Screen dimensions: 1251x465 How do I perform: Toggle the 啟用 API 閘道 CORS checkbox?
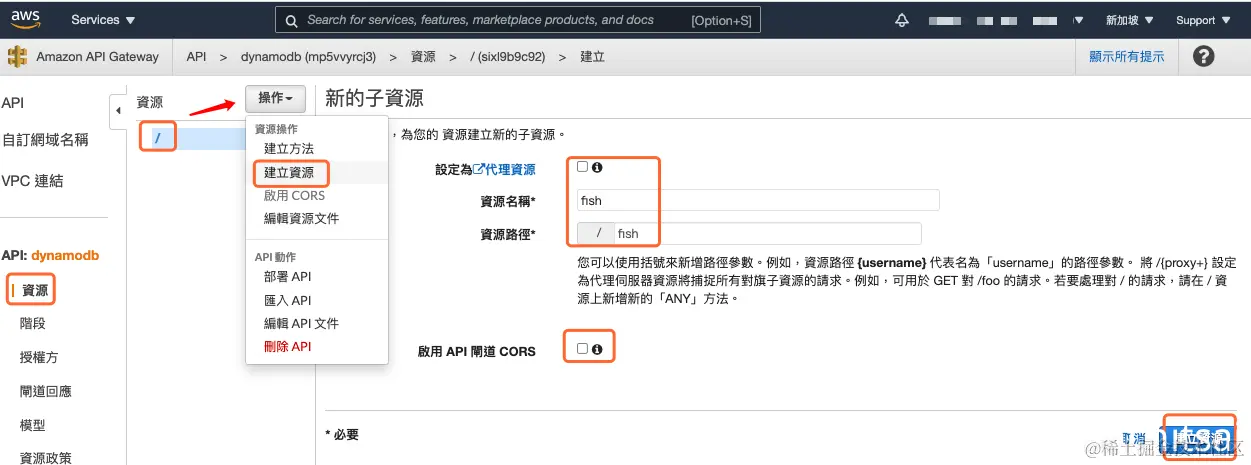[x=583, y=349]
